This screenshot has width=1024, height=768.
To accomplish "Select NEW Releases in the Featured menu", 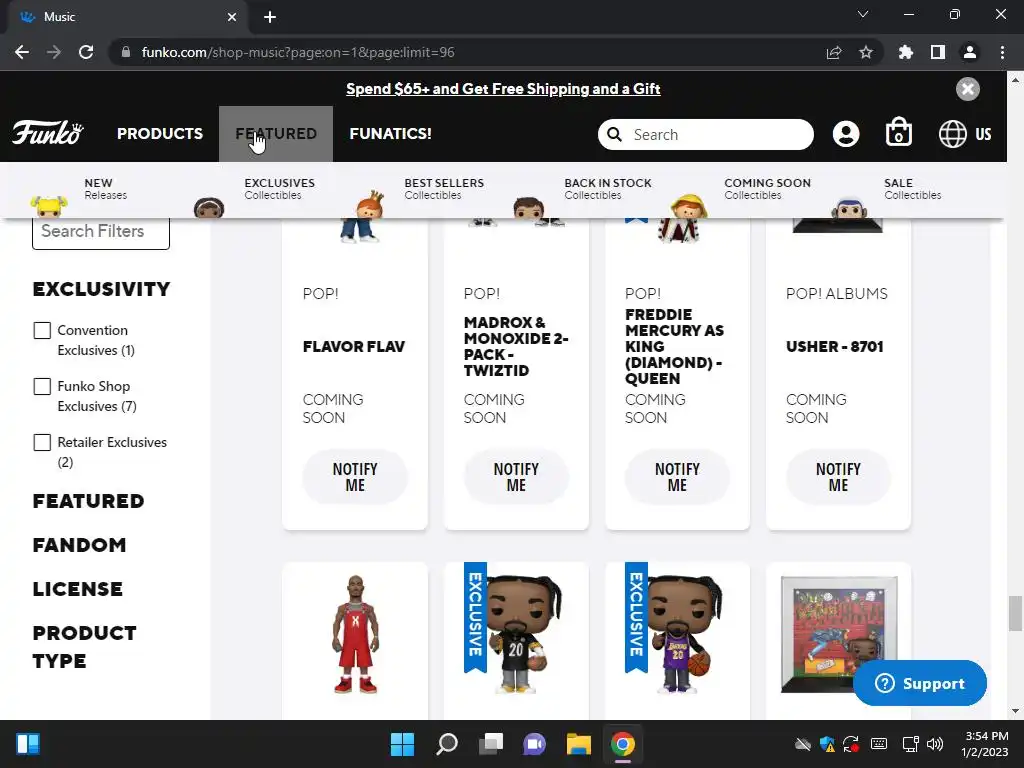I will point(105,189).
